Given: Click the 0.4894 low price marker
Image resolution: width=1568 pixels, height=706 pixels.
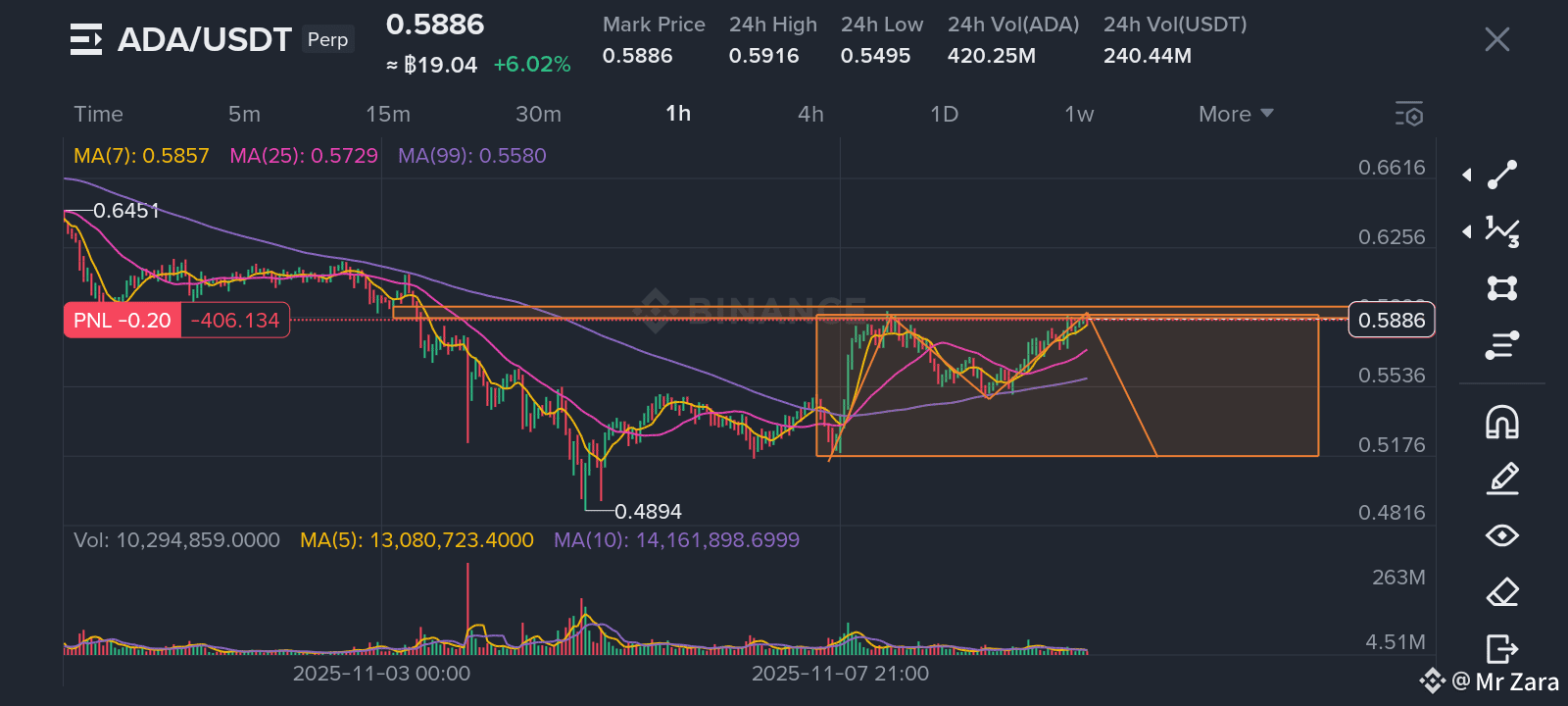Looking at the screenshot, I should 648,512.
